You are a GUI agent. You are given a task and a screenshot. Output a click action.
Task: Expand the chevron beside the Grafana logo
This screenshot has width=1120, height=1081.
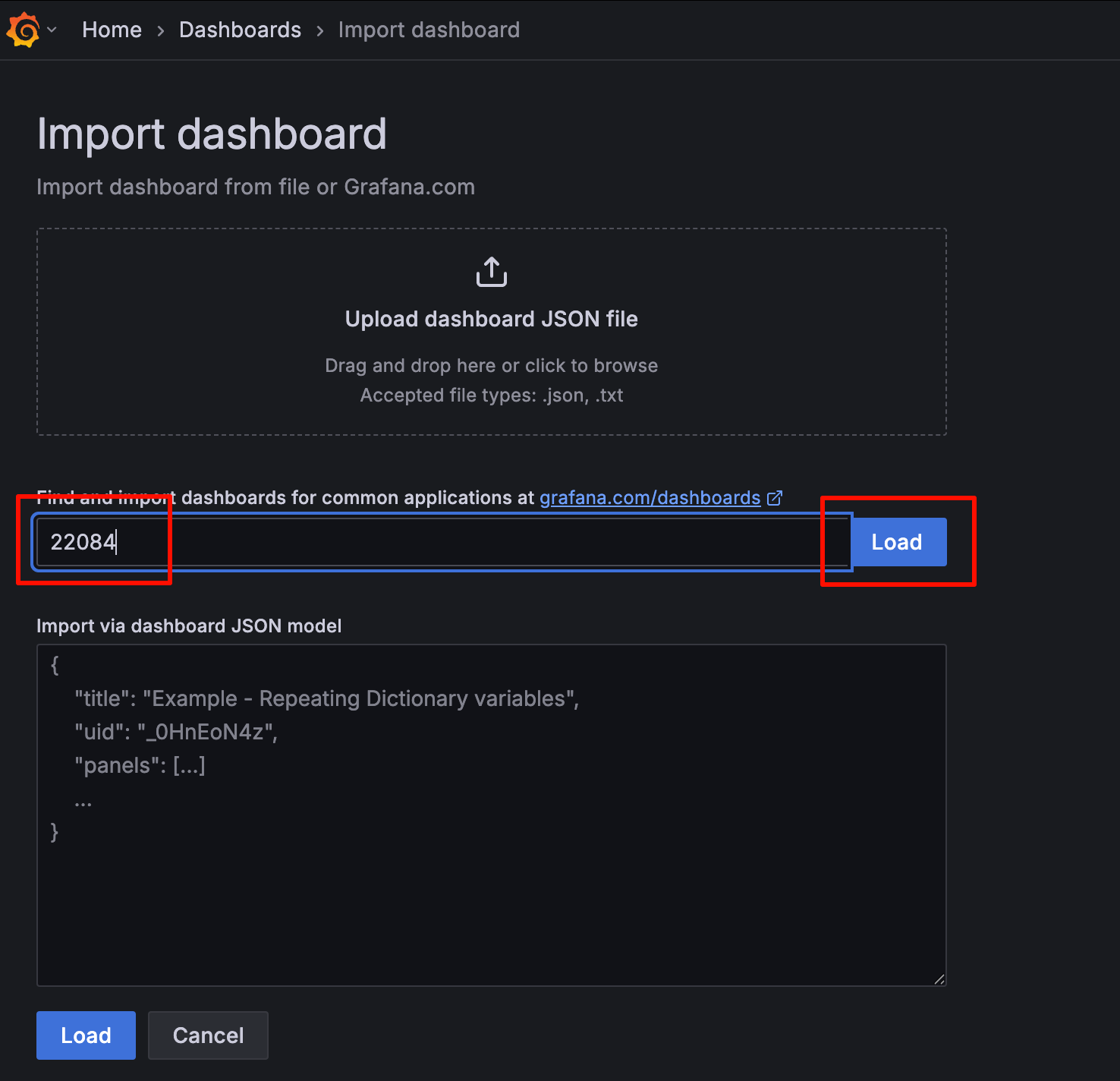coord(52,30)
